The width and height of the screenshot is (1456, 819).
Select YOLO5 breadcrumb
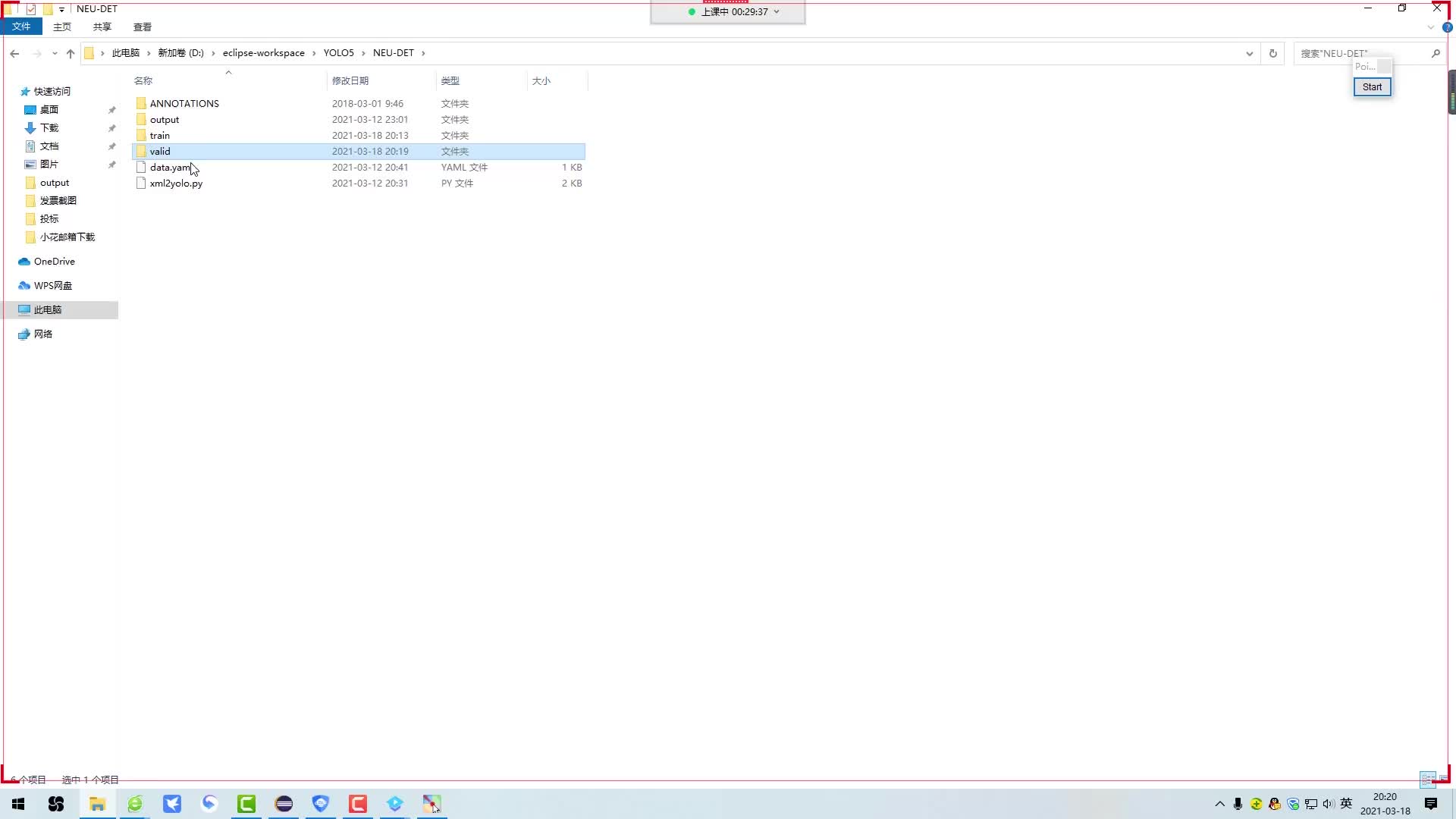pos(339,53)
